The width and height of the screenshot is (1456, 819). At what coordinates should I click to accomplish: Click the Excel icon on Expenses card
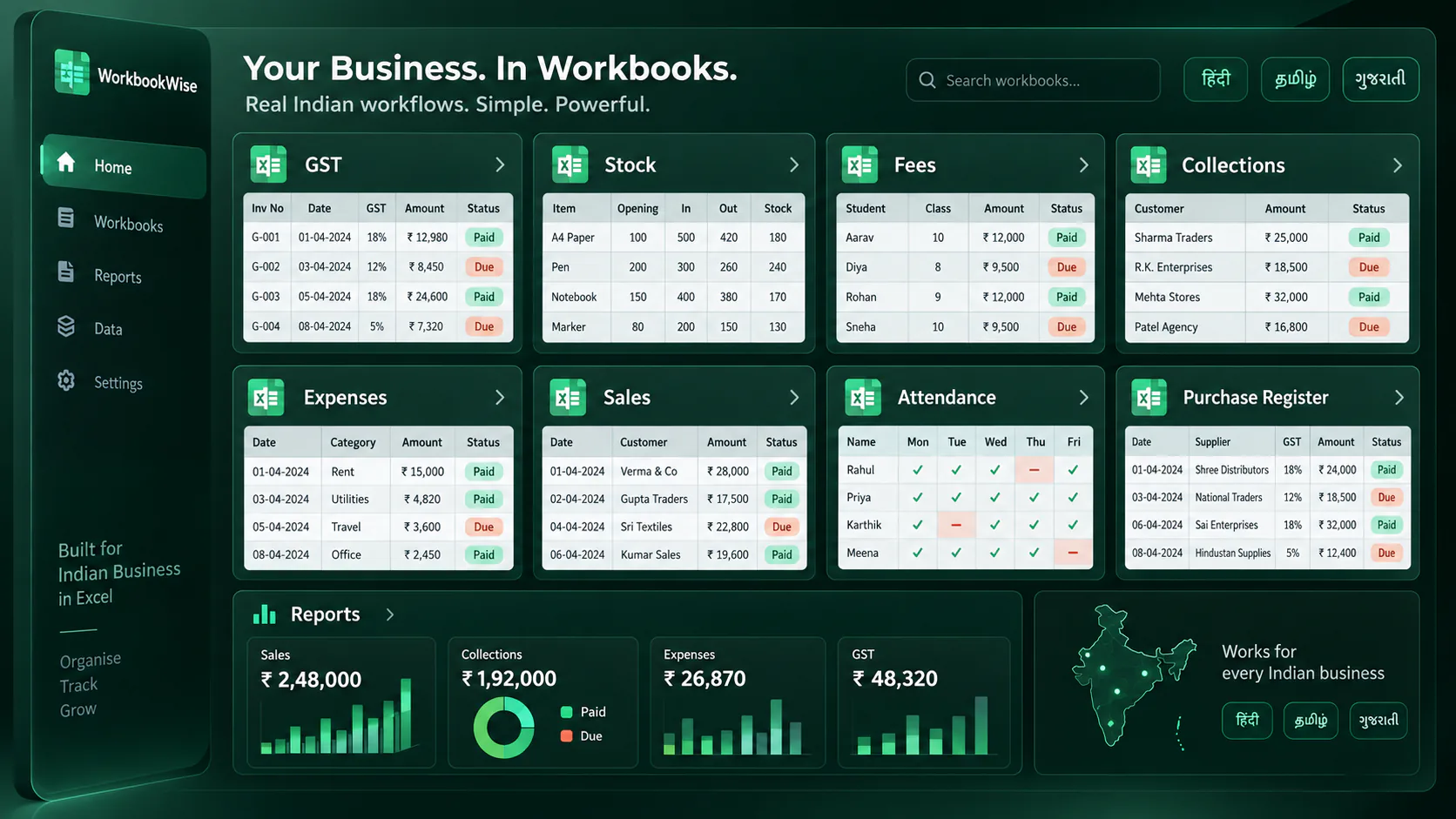(x=266, y=397)
